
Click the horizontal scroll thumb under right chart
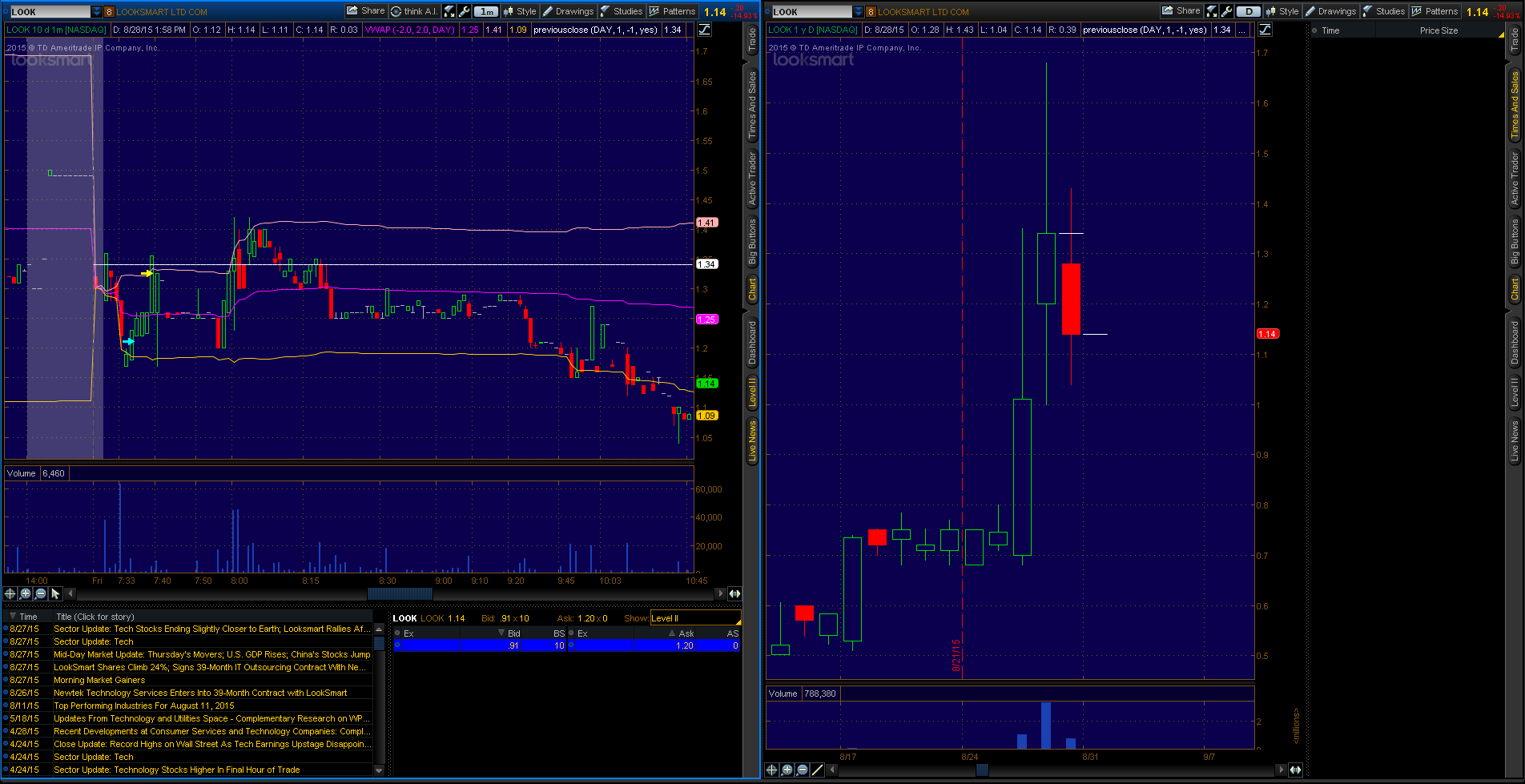(982, 770)
